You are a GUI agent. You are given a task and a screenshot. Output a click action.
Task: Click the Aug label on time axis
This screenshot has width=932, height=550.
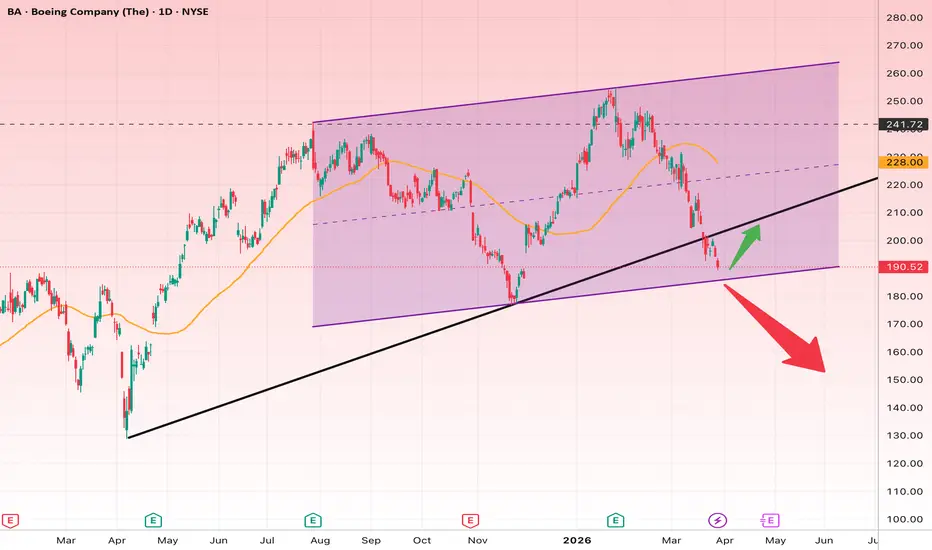click(320, 540)
